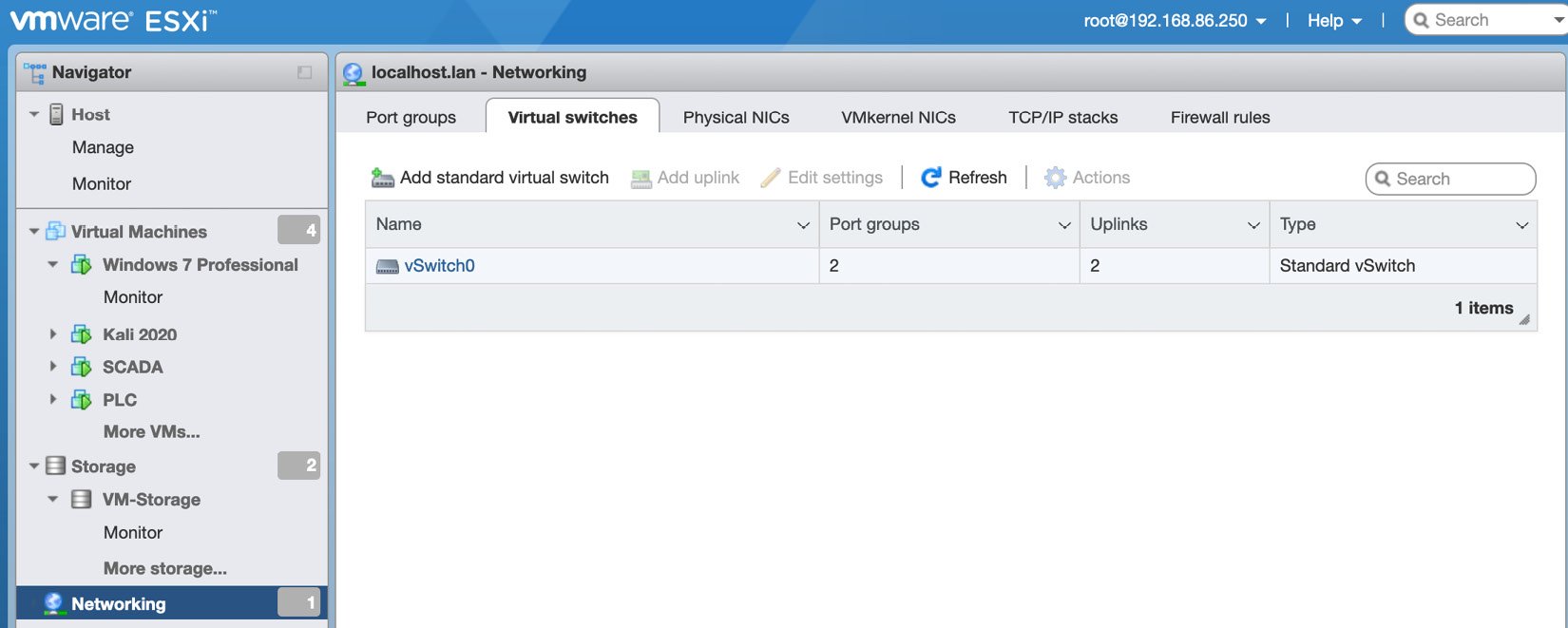
Task: Click the Refresh arrow icon
Action: [931, 177]
